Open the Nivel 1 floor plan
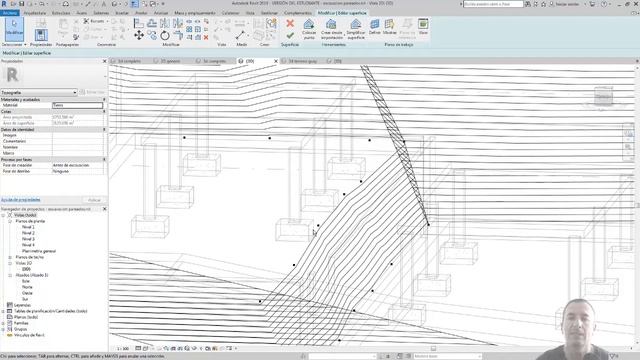Image resolution: width=640 pixels, height=360 pixels. [x=28, y=227]
